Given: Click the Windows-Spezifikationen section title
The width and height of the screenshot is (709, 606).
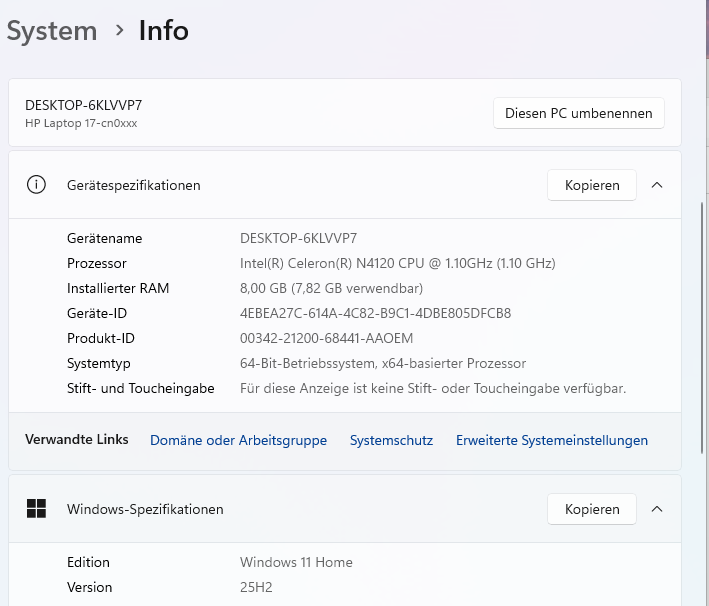Looking at the screenshot, I should (x=145, y=509).
